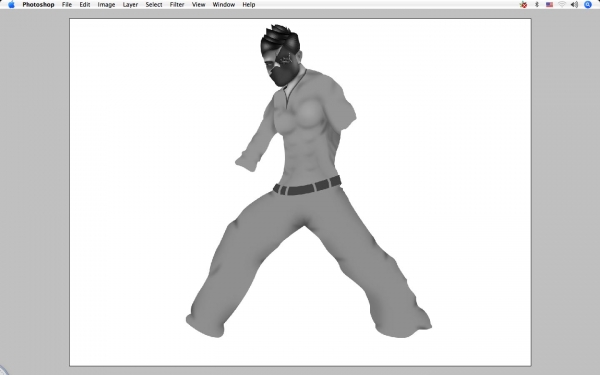Open the View menu
The height and width of the screenshot is (375, 600).
tap(199, 5)
